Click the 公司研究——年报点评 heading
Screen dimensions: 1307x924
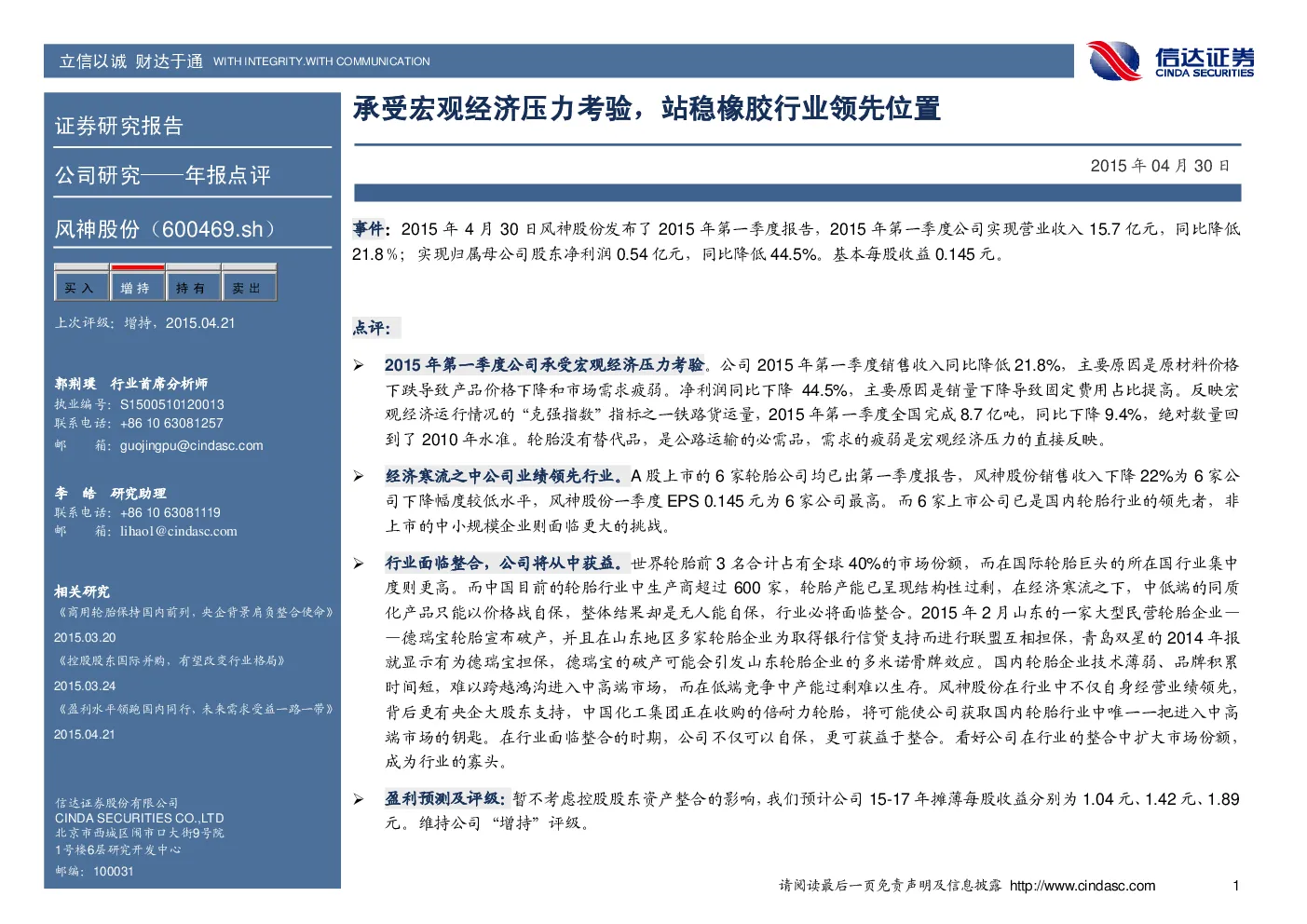pos(163,175)
